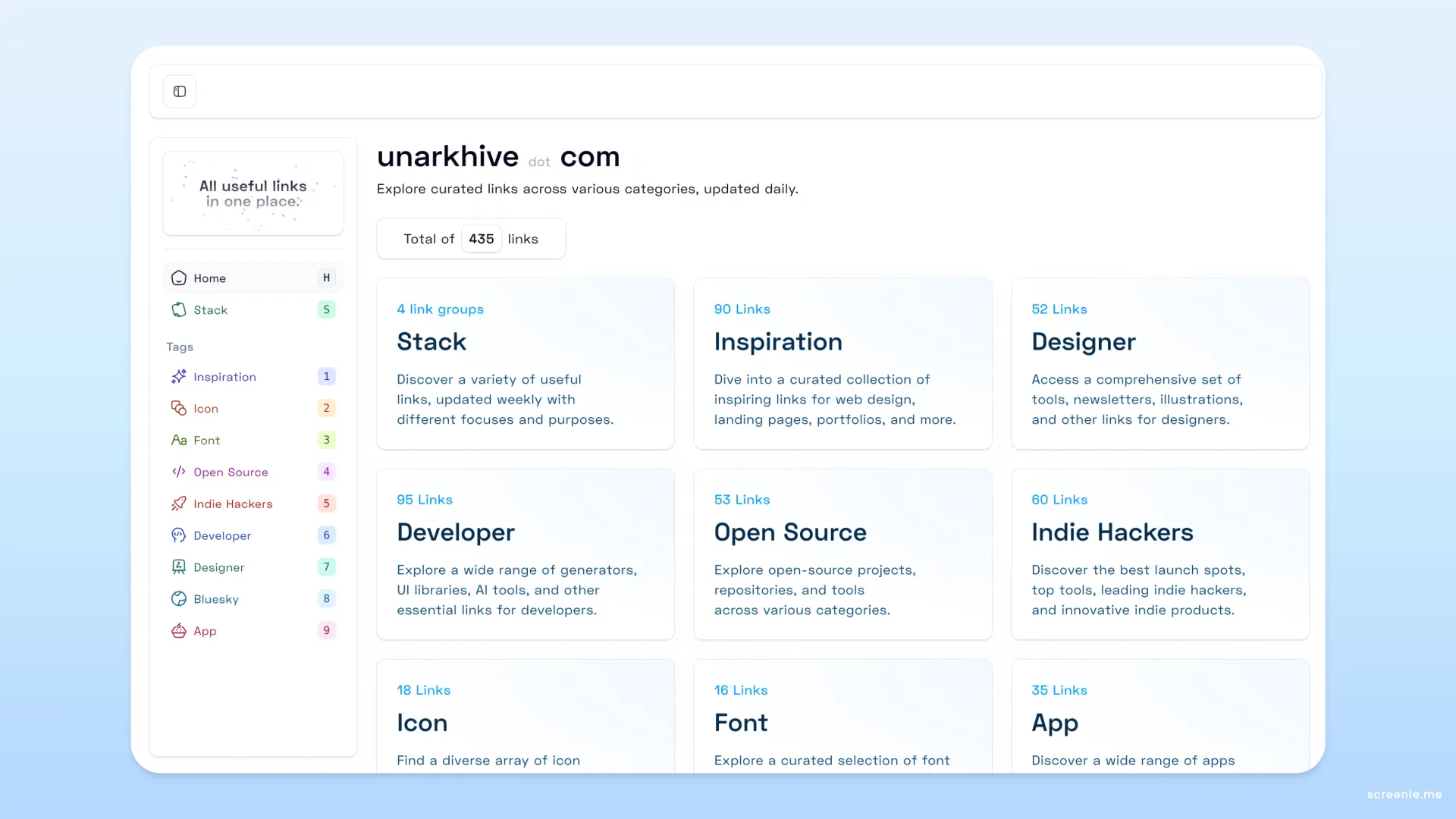Screen dimensions: 1456x819
Task: Click shortcut badge 1 beside Inspiration
Action: click(327, 377)
